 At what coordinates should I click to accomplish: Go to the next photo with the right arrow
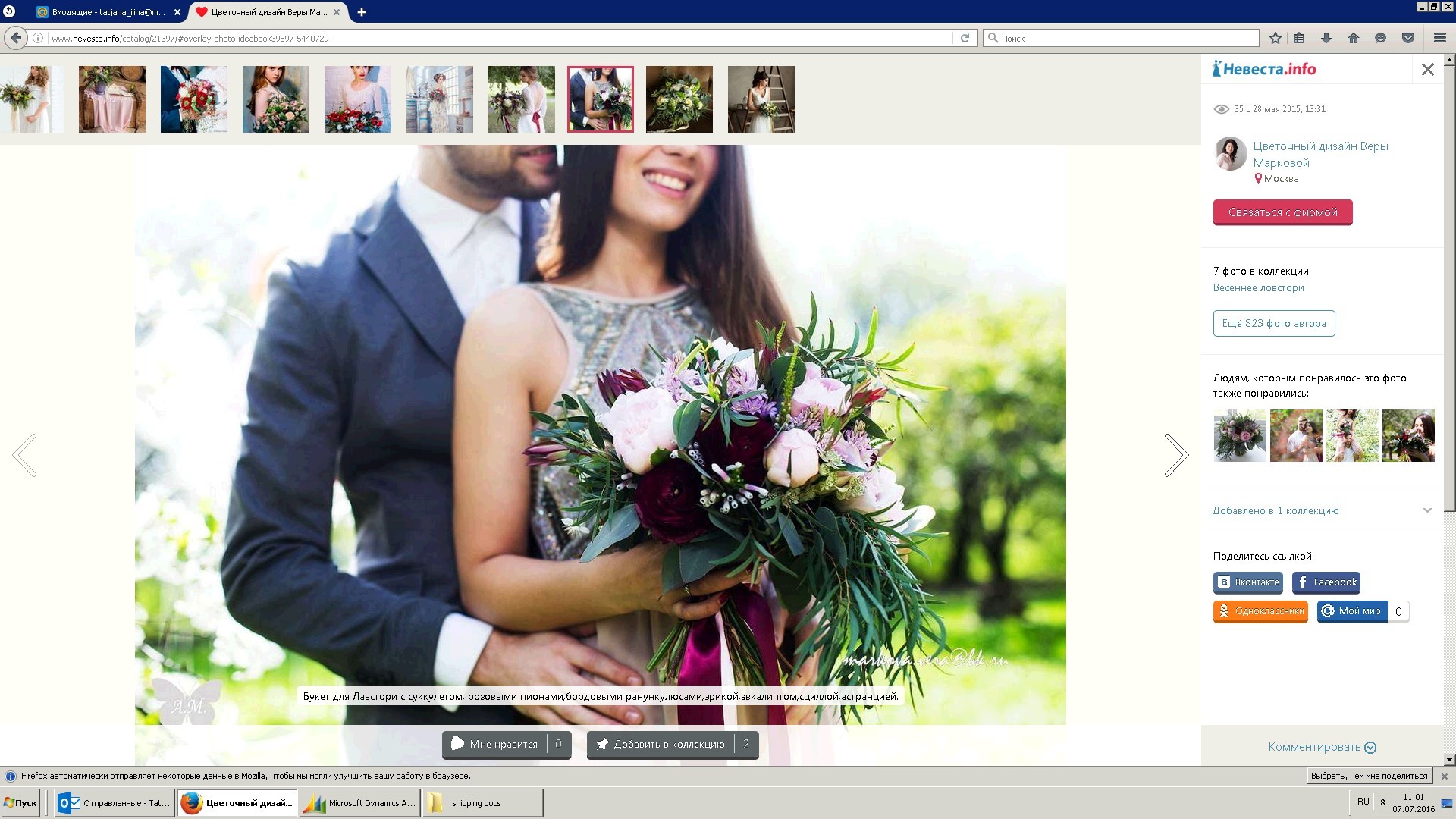[x=1176, y=455]
